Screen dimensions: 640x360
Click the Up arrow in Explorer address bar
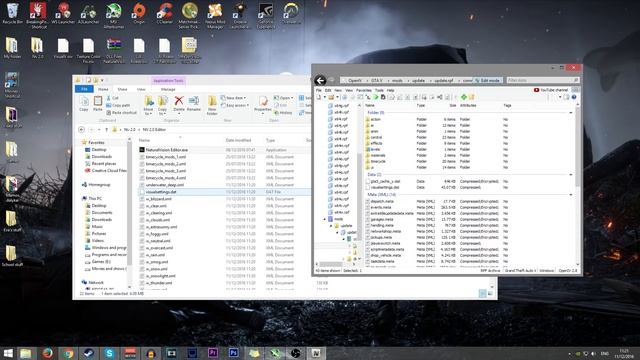point(107,130)
